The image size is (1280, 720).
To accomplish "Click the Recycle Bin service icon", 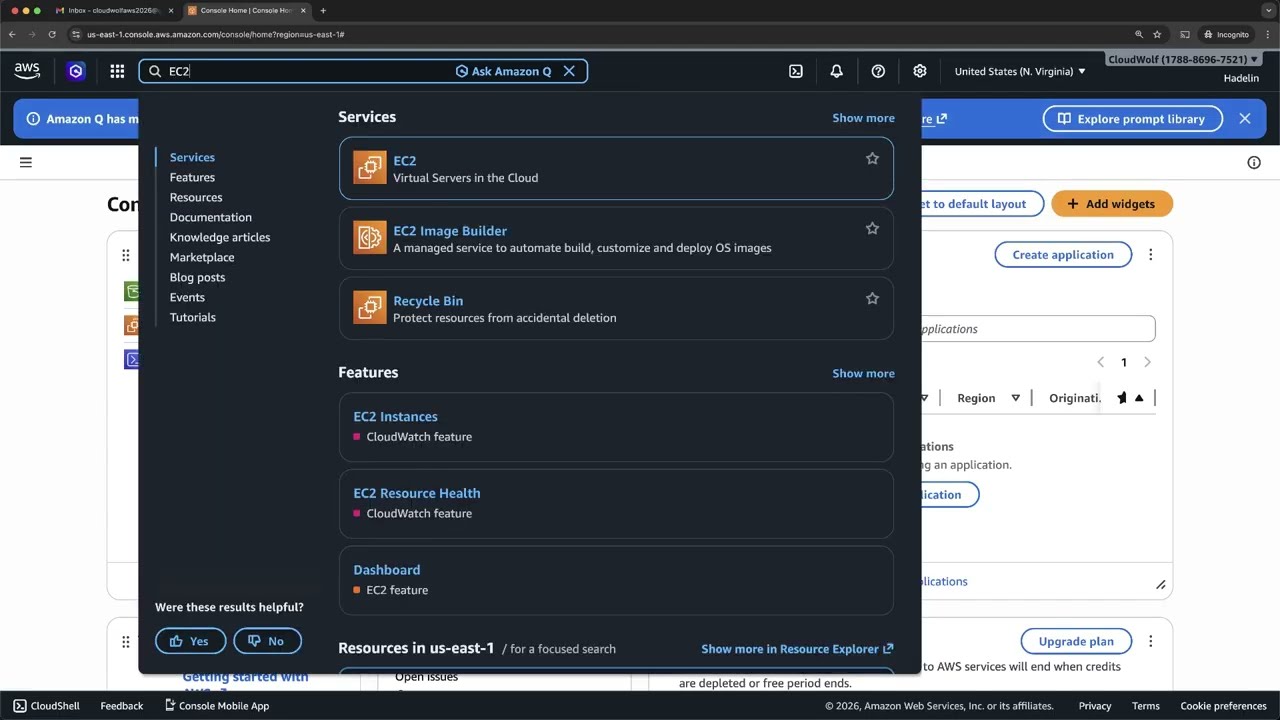I will [x=370, y=308].
